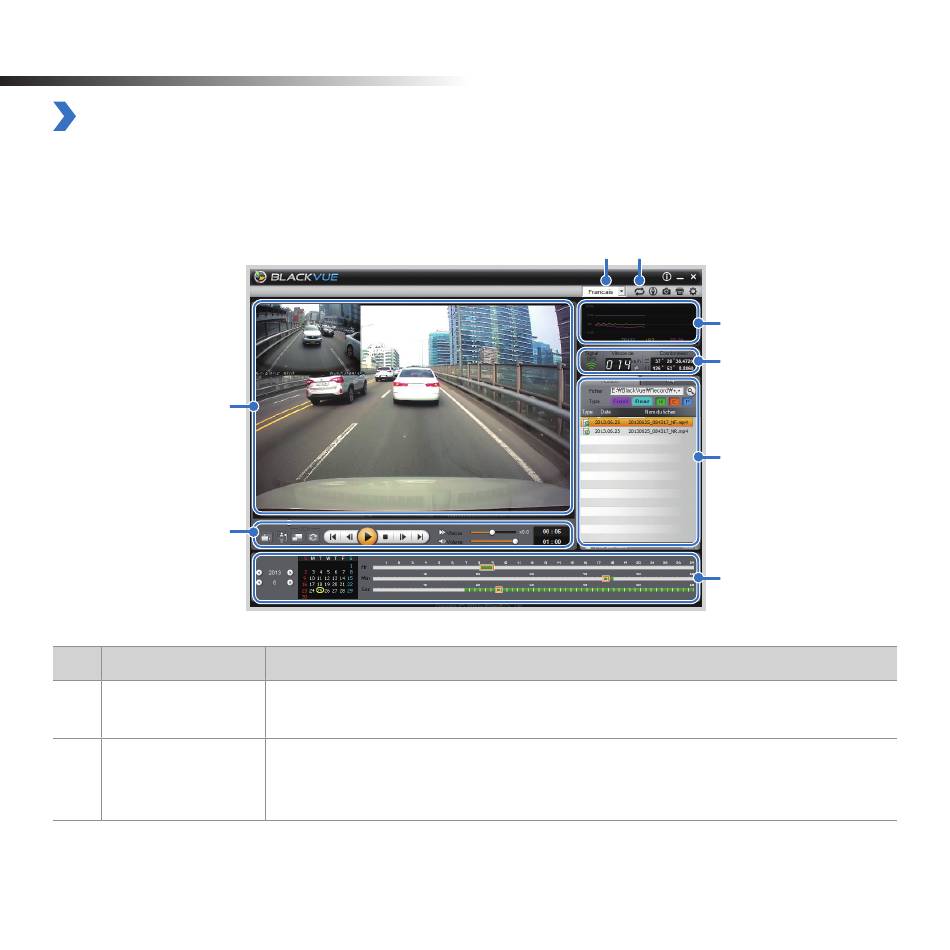The image size is (950, 950).
Task: Open the info icon in title bar
Action: pyautogui.click(x=666, y=276)
